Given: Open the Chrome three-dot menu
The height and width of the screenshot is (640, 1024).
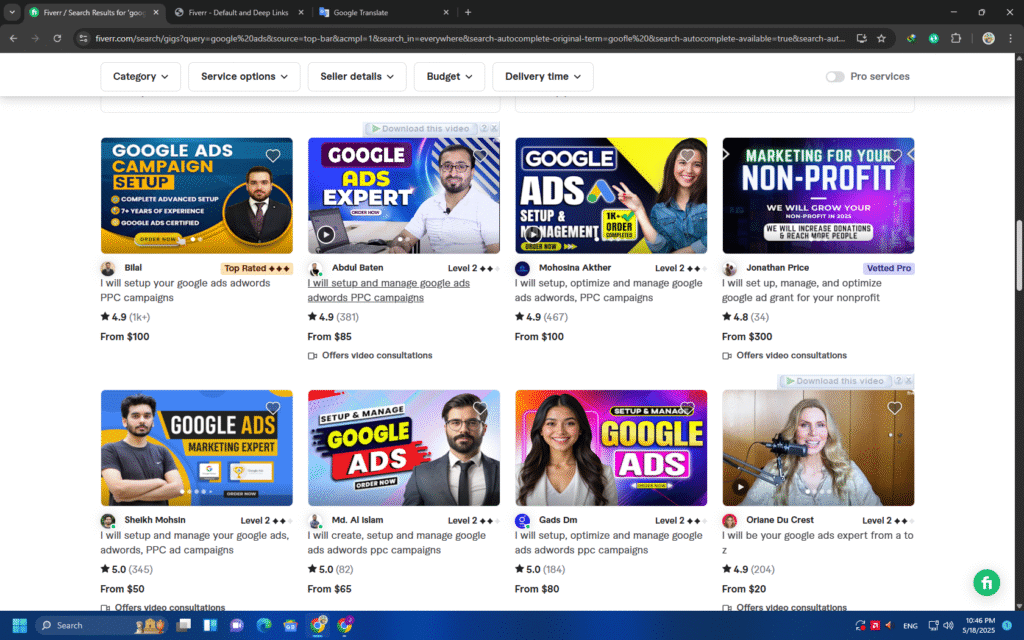Looking at the screenshot, I should click(1010, 39).
